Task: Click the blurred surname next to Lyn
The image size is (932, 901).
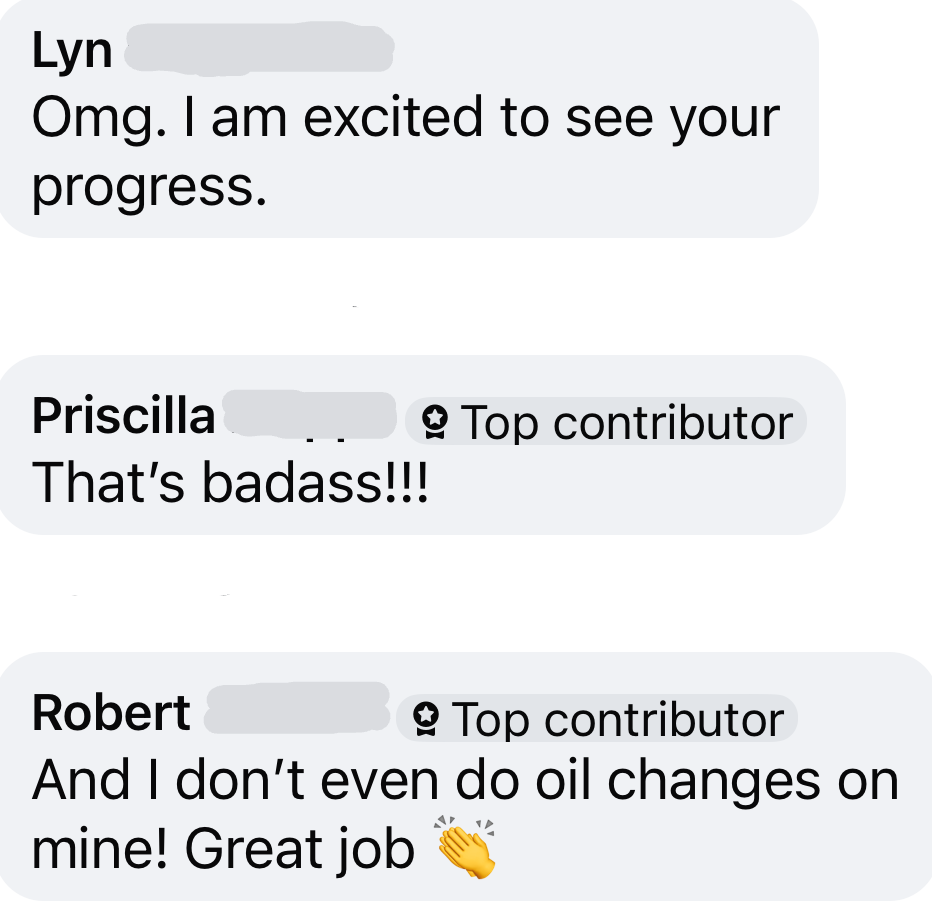Action: click(x=259, y=49)
